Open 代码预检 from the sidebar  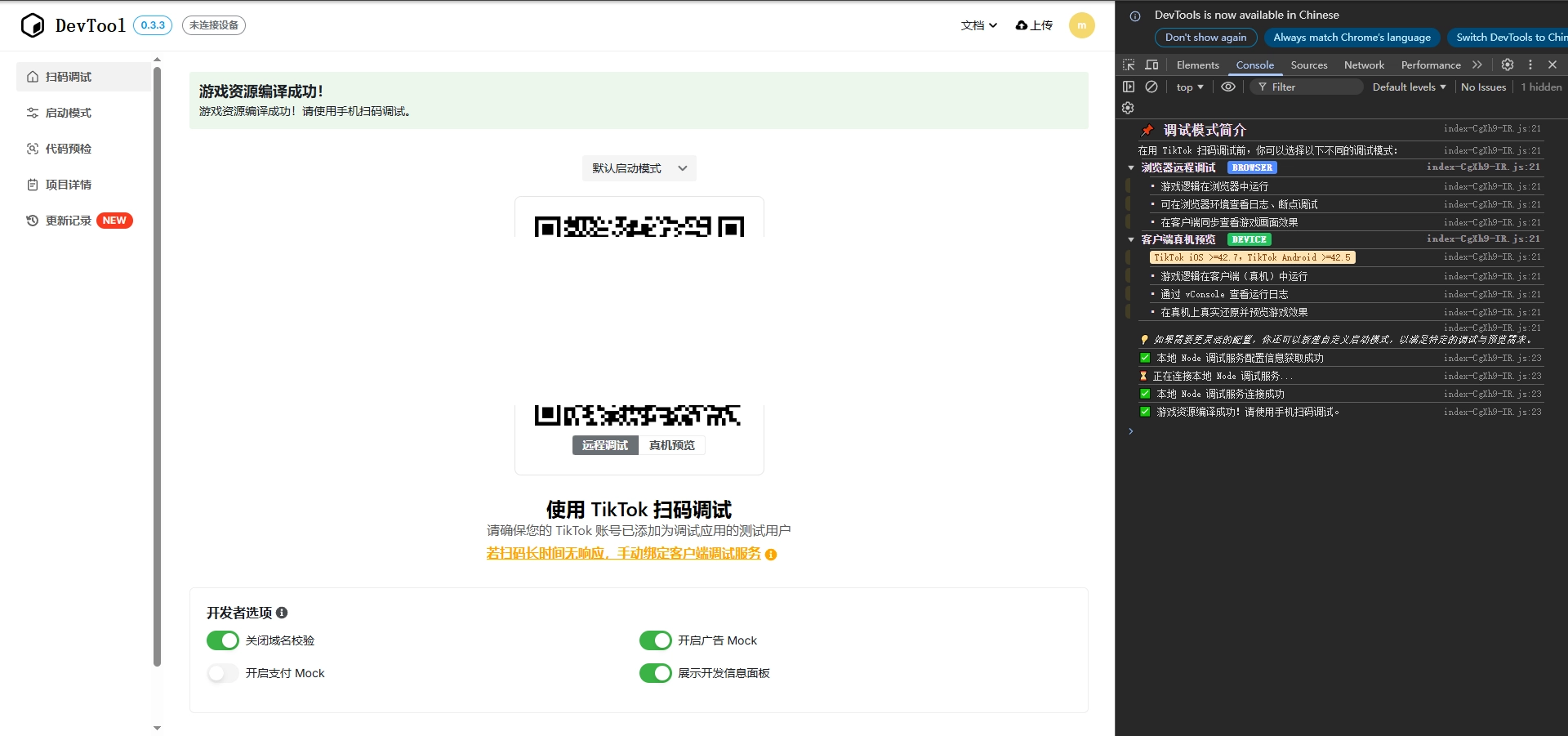coord(83,149)
